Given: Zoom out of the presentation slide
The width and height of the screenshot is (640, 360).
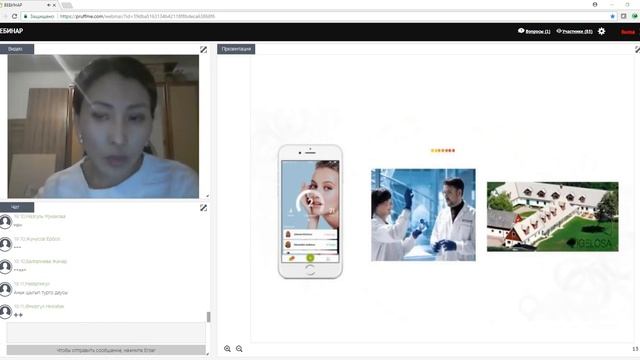Looking at the screenshot, I should (239, 349).
